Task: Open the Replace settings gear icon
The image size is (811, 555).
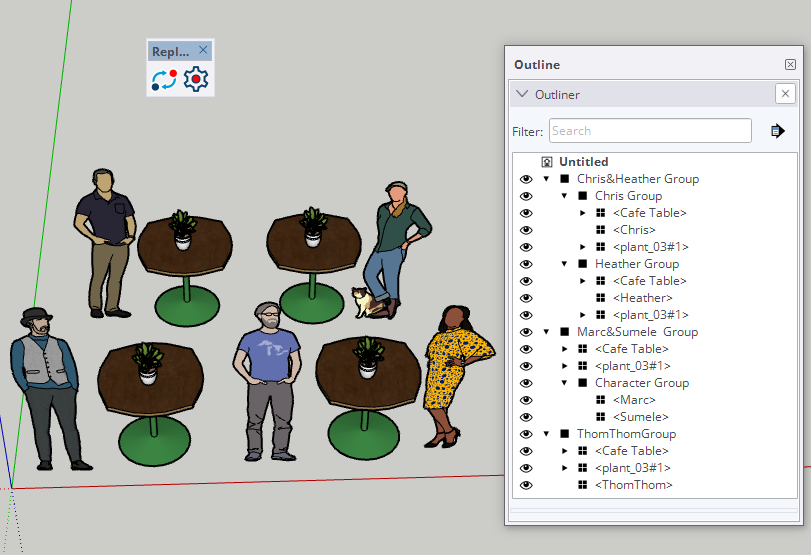Action: pos(196,80)
